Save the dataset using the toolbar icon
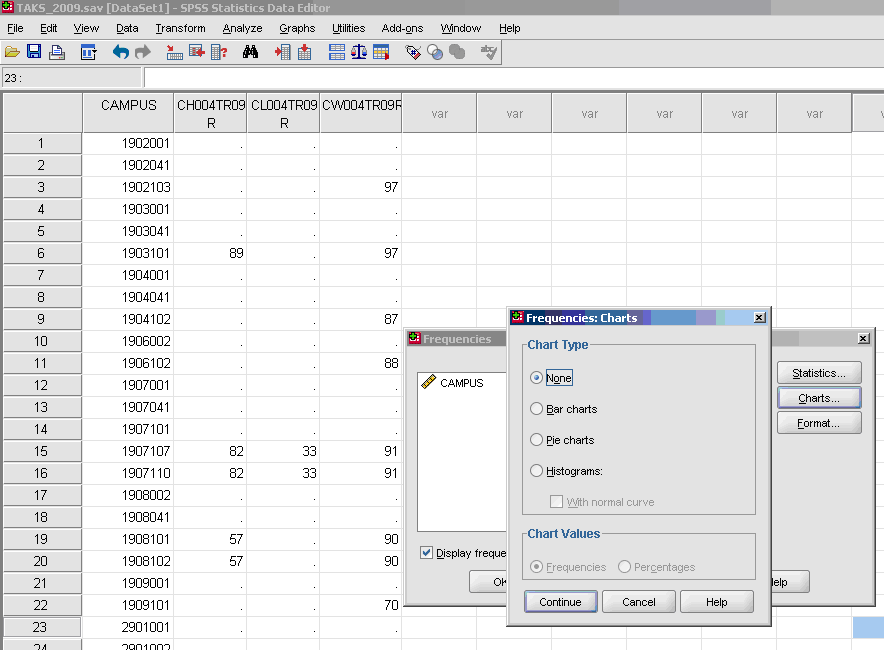The width and height of the screenshot is (884, 650). pyautogui.click(x=33, y=52)
